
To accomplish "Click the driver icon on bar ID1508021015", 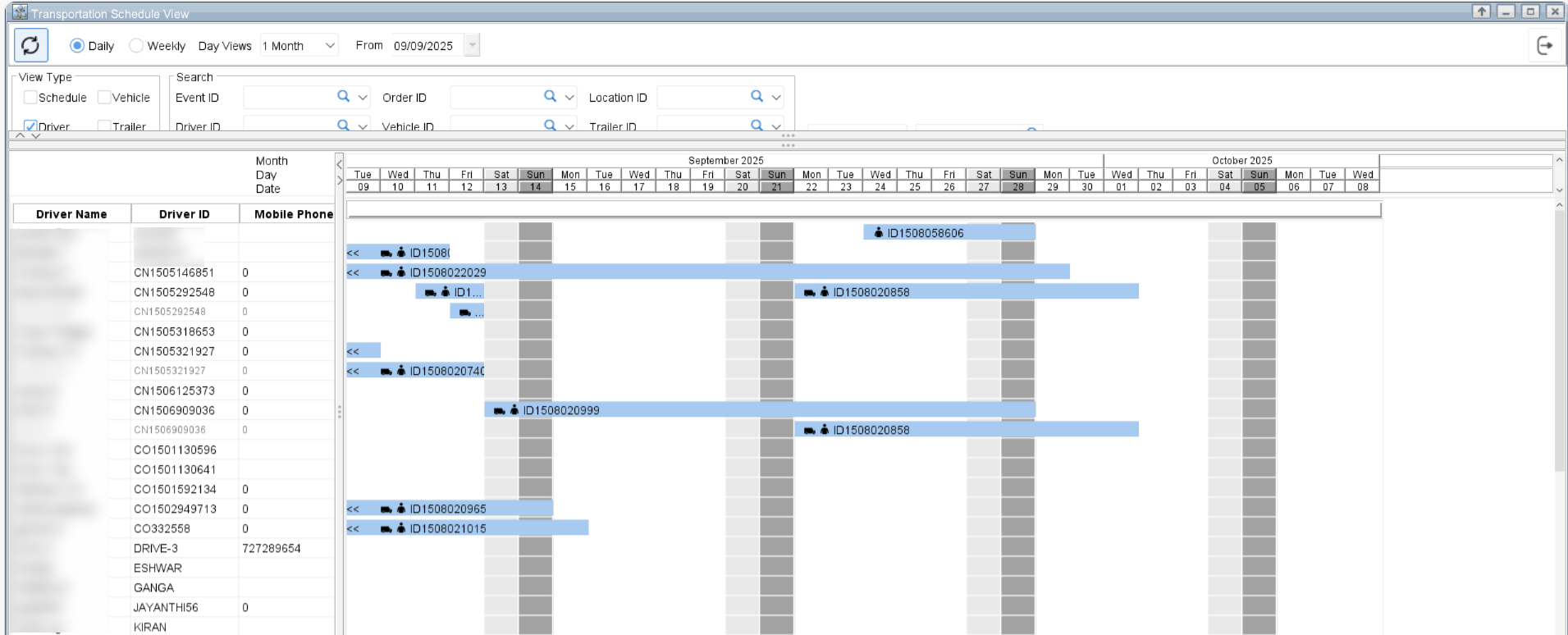I will coord(401,528).
